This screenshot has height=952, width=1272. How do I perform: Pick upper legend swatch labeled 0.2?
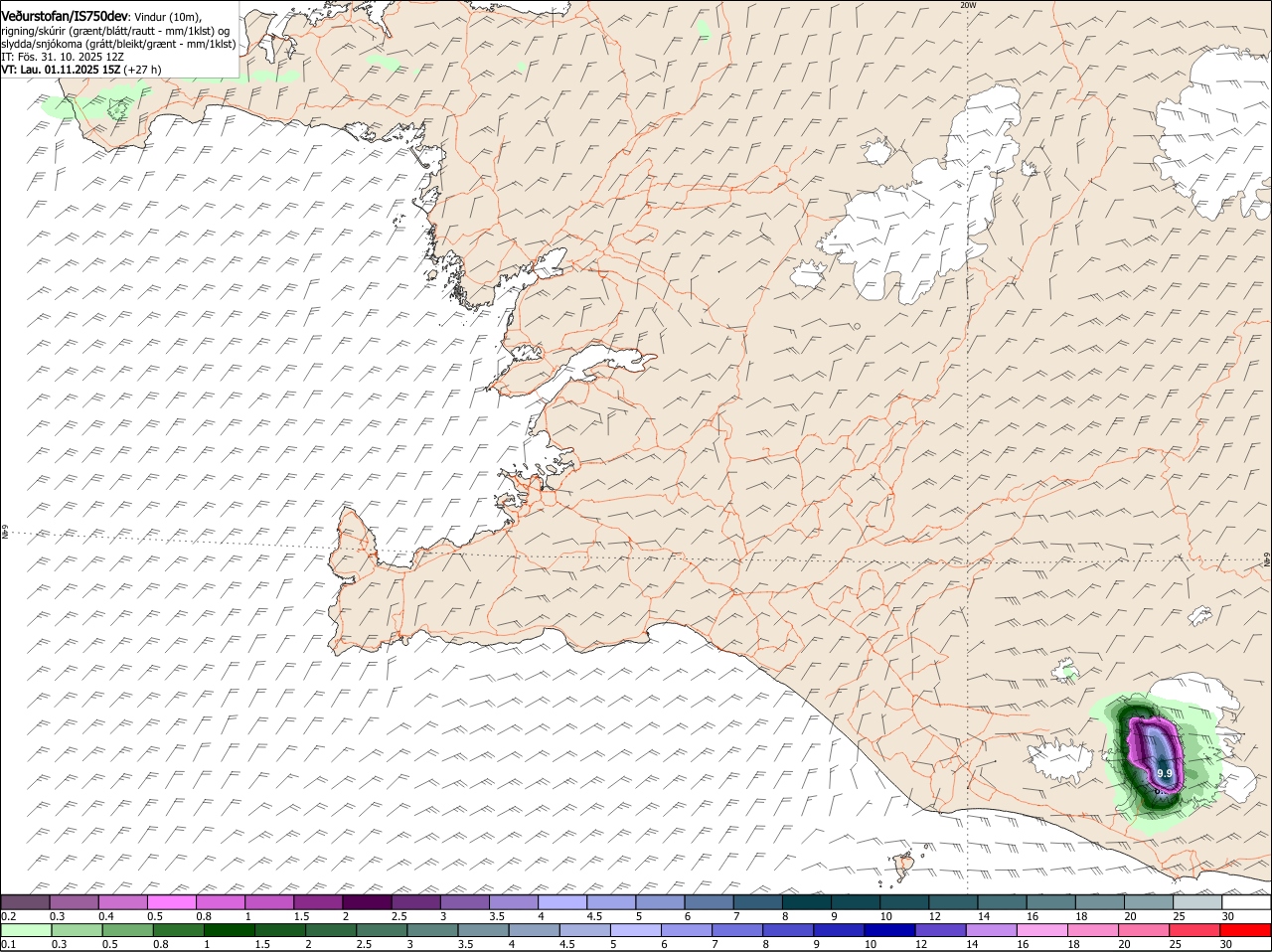point(25,901)
